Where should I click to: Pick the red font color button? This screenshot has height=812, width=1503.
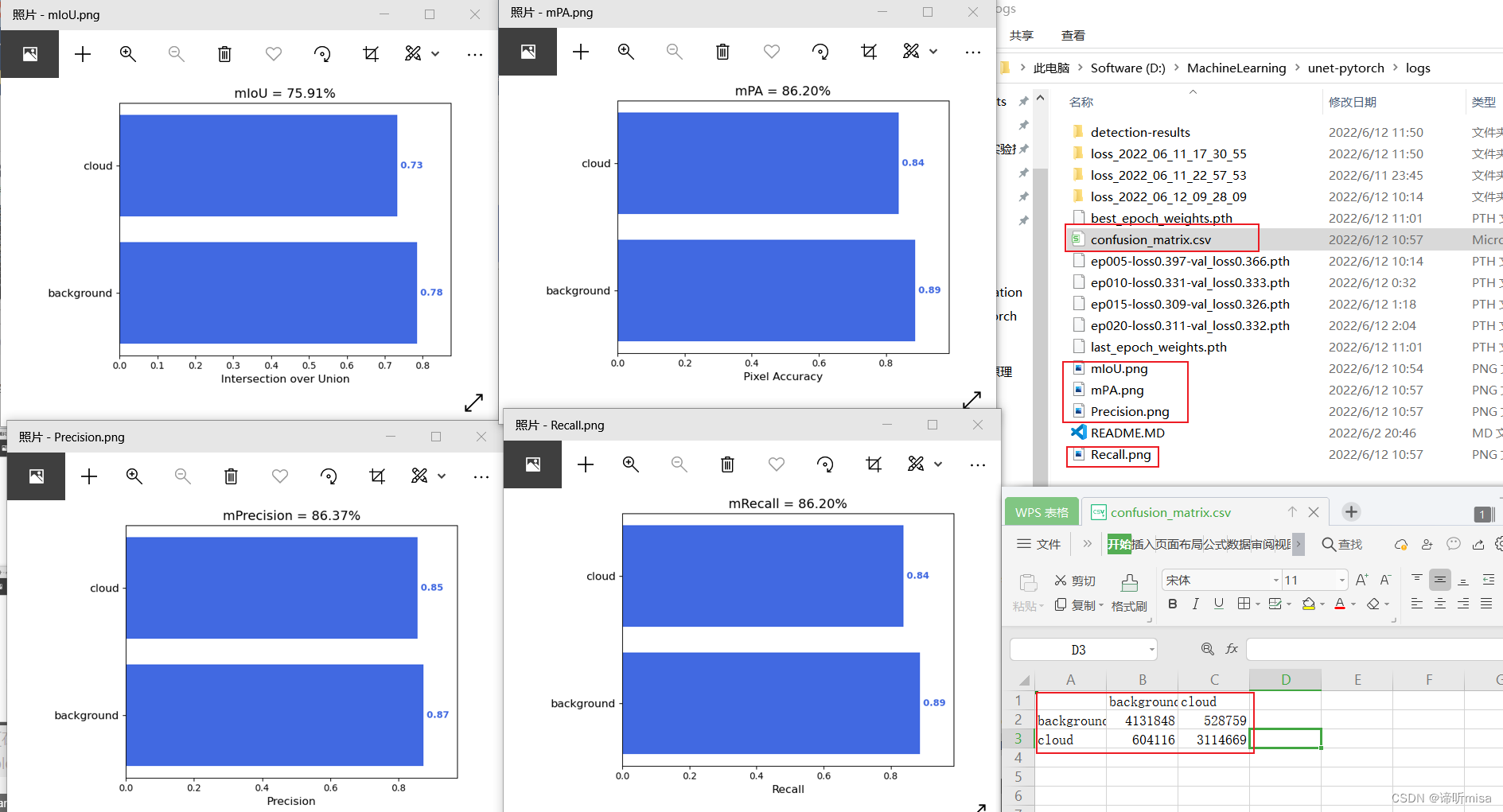pos(1340,604)
